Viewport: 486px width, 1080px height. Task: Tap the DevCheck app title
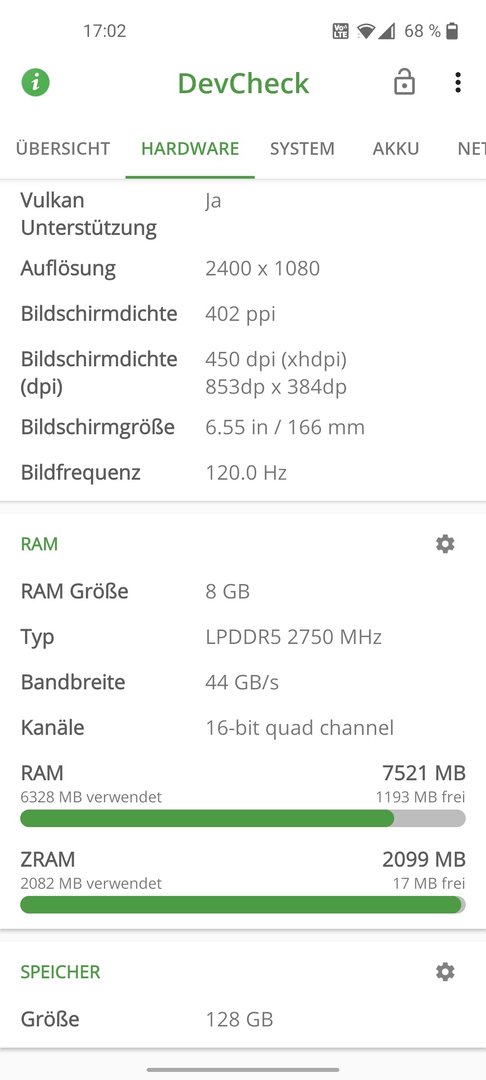[244, 83]
